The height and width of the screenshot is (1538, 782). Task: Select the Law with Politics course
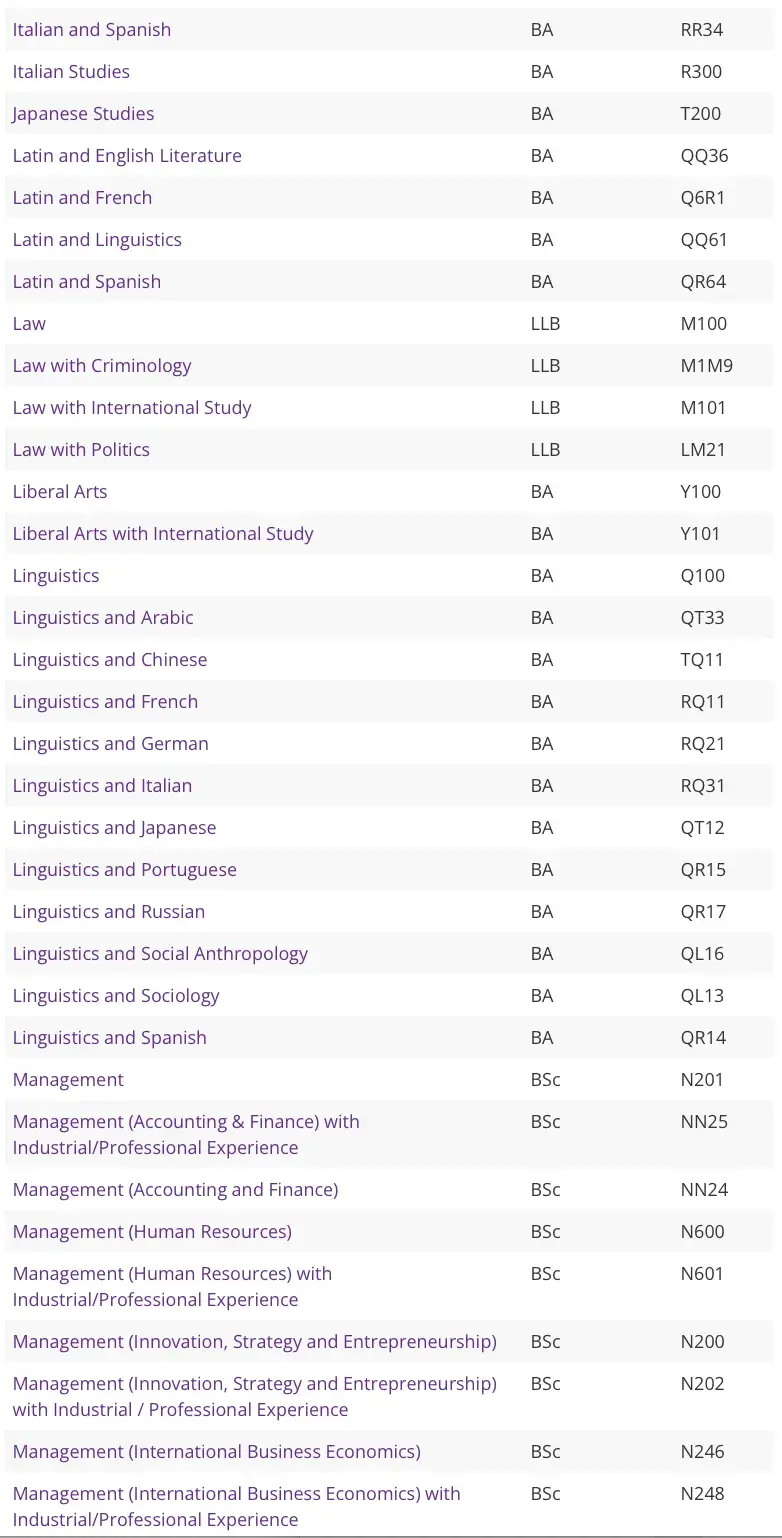point(81,450)
